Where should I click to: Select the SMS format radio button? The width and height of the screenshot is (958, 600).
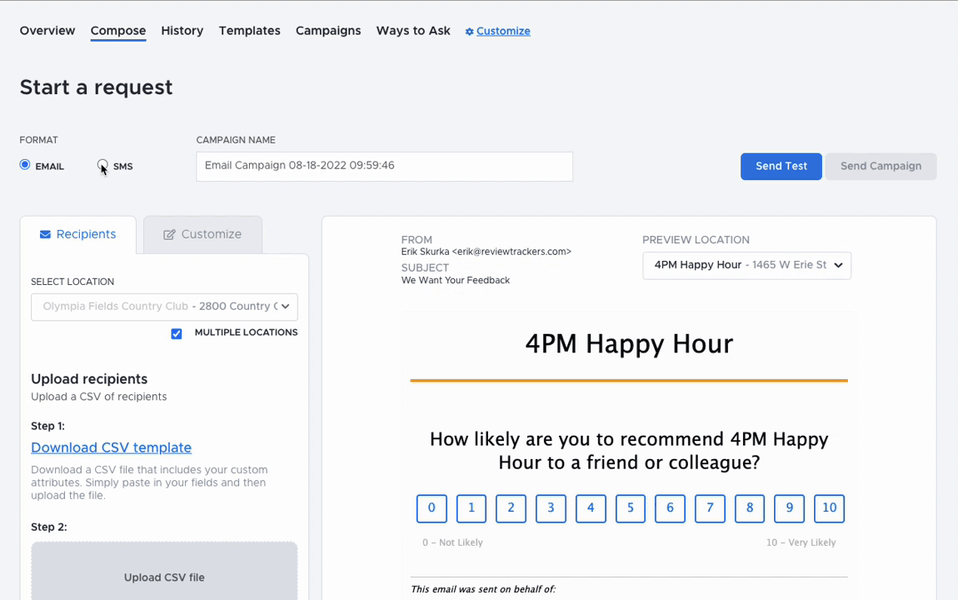coord(102,164)
